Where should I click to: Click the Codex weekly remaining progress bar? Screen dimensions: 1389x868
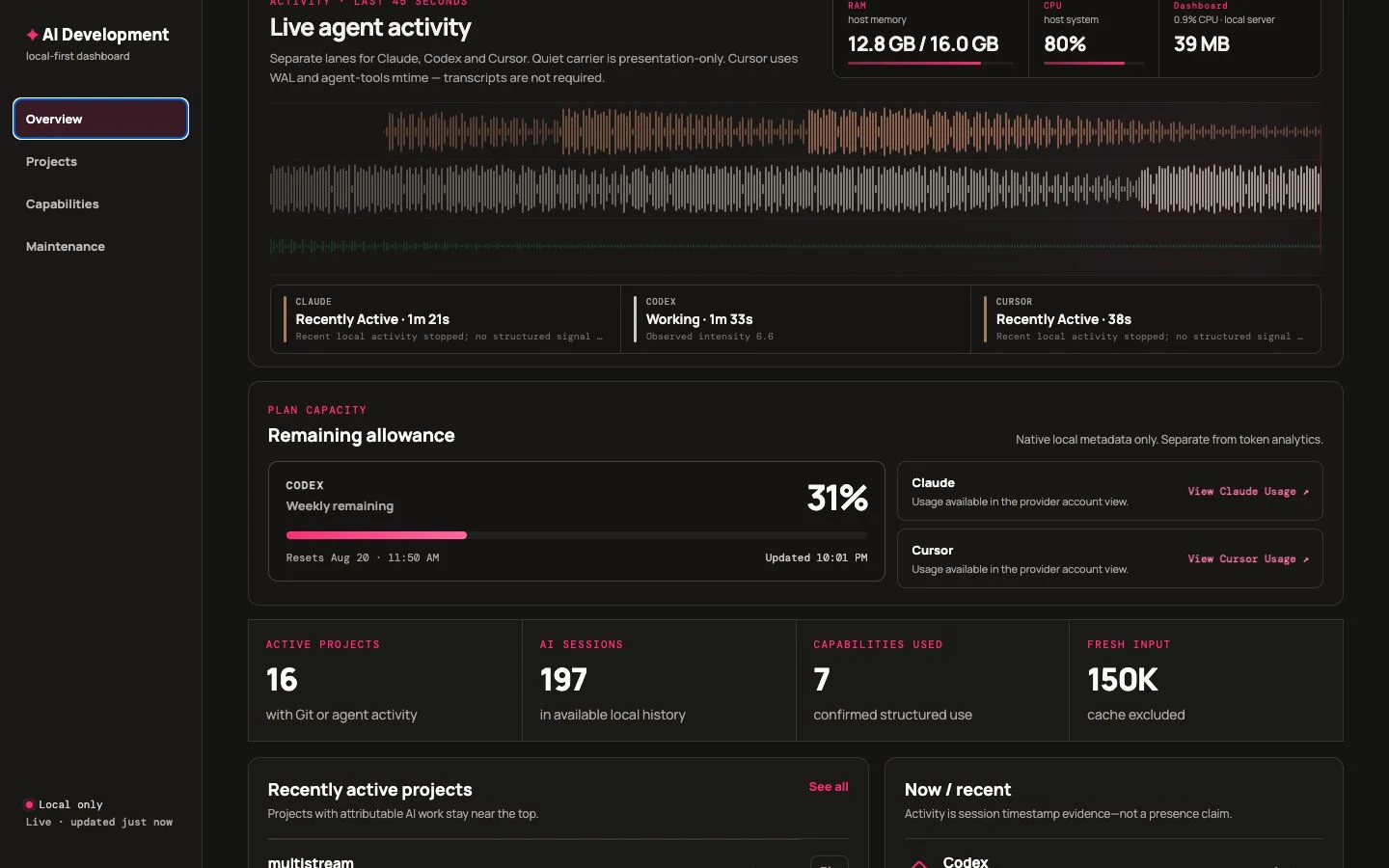(577, 534)
